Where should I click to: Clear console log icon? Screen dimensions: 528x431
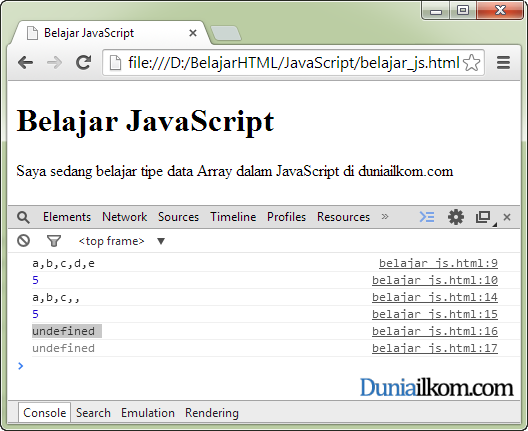[24, 241]
